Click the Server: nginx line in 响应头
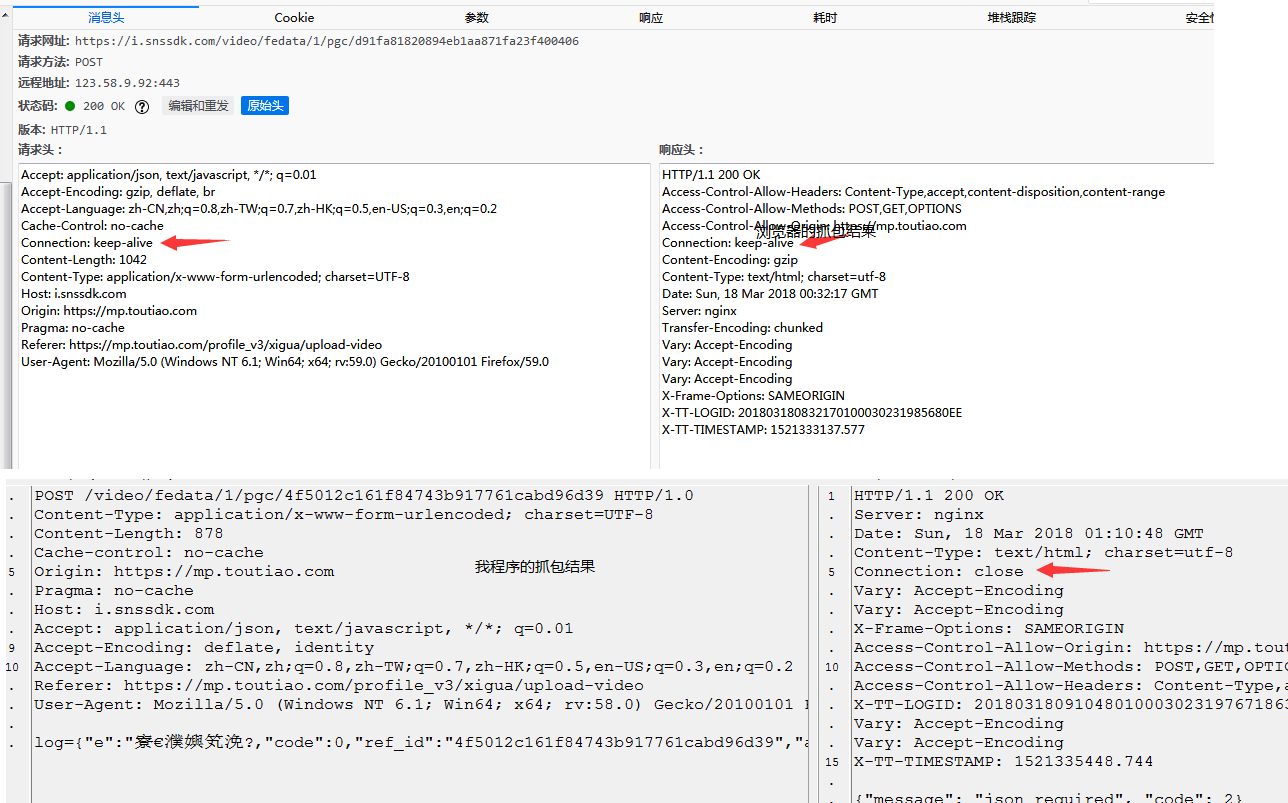 pyautogui.click(x=699, y=311)
